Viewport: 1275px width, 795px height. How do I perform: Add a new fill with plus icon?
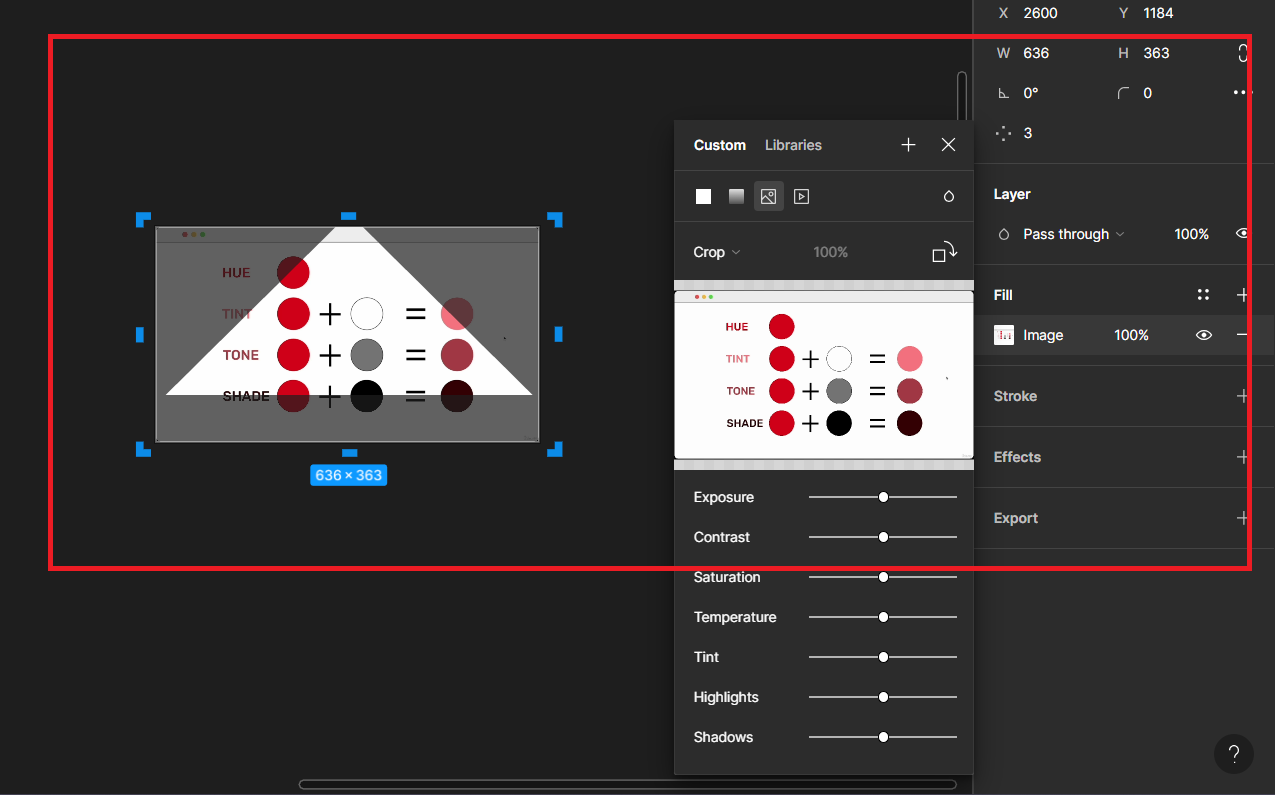point(1243,295)
